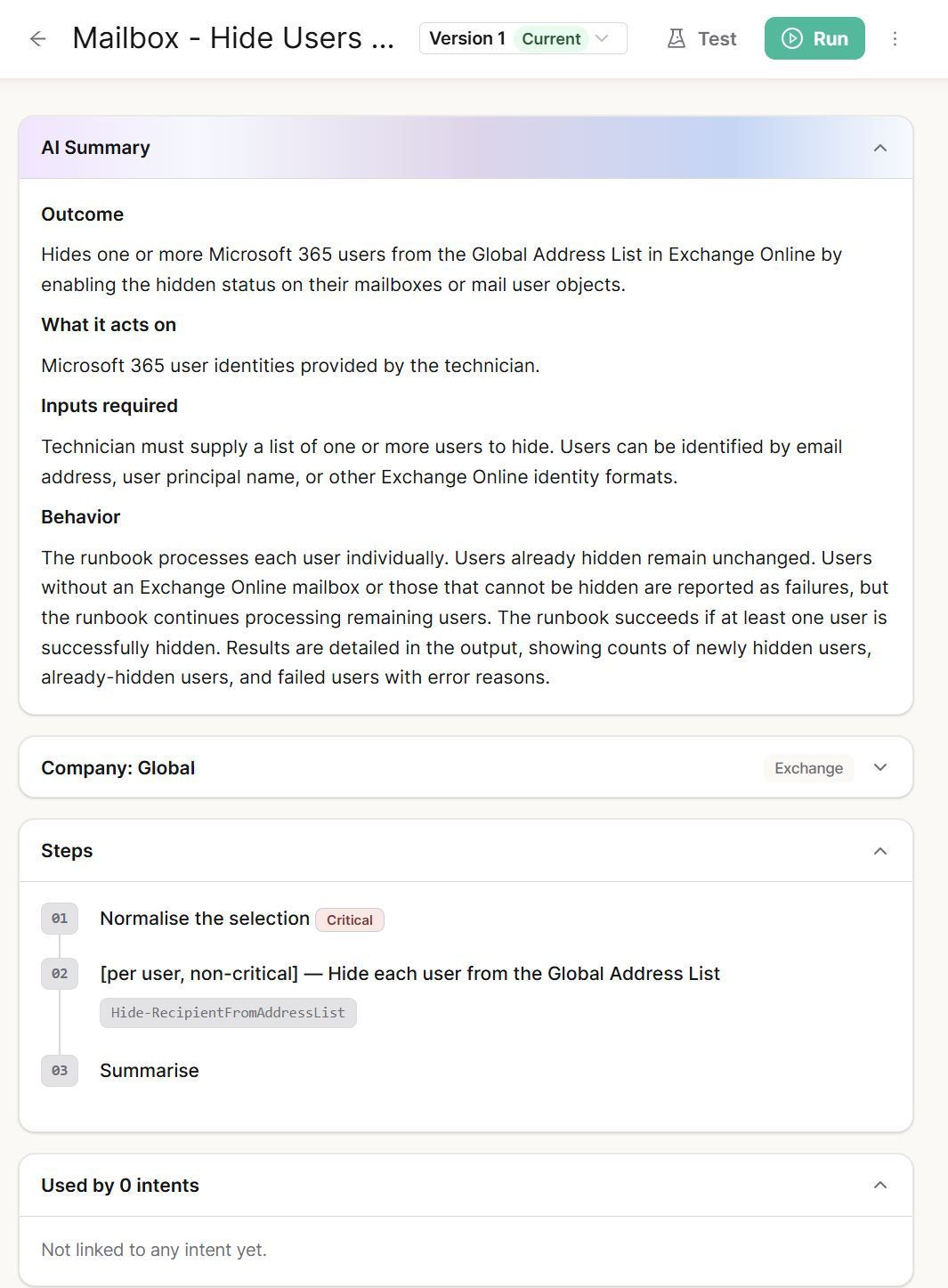This screenshot has width=948, height=1288.
Task: Click "Microsoft 365 user identities provided by the technician."
Action: 290,366
